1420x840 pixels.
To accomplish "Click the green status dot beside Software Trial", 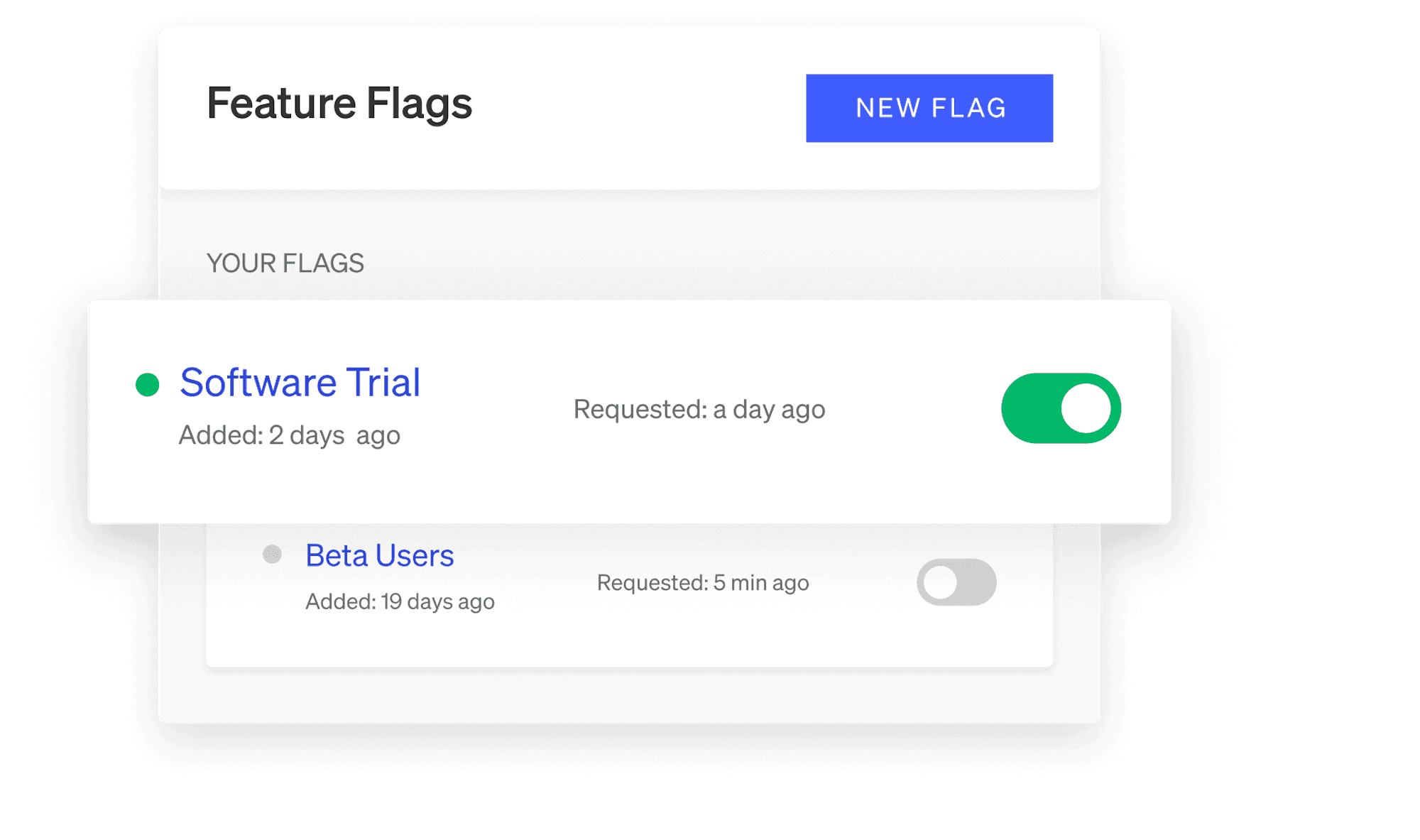I will 147,384.
